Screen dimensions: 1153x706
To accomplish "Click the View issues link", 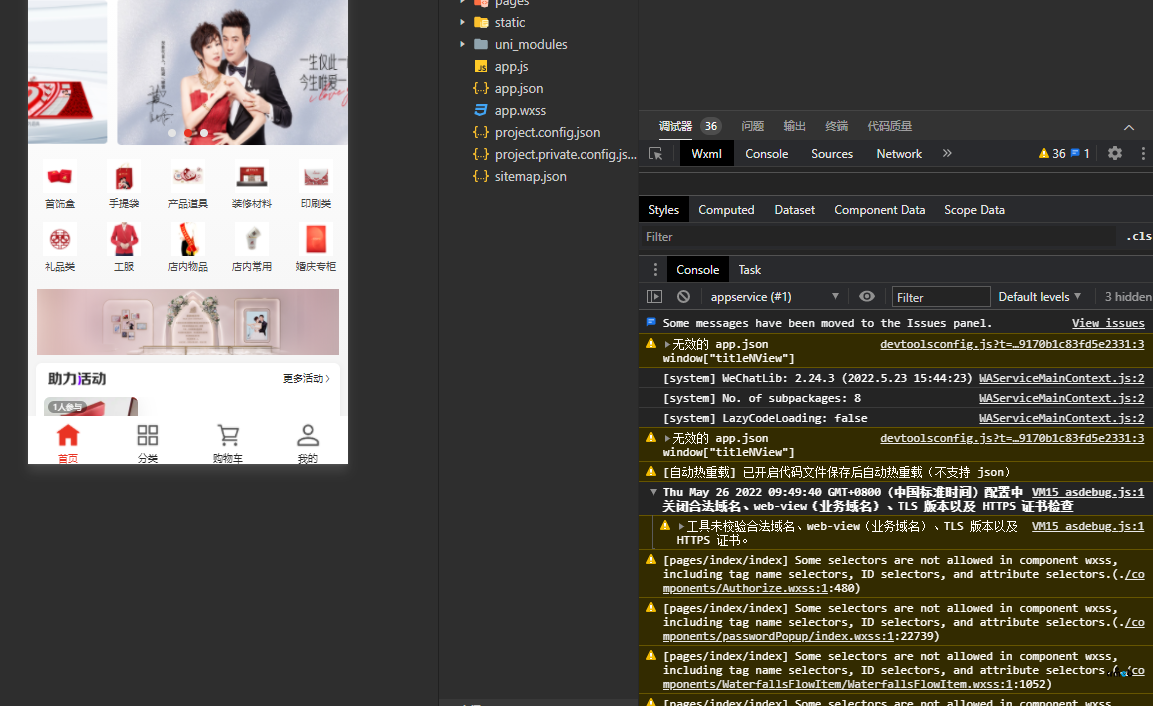I will [x=1108, y=323].
